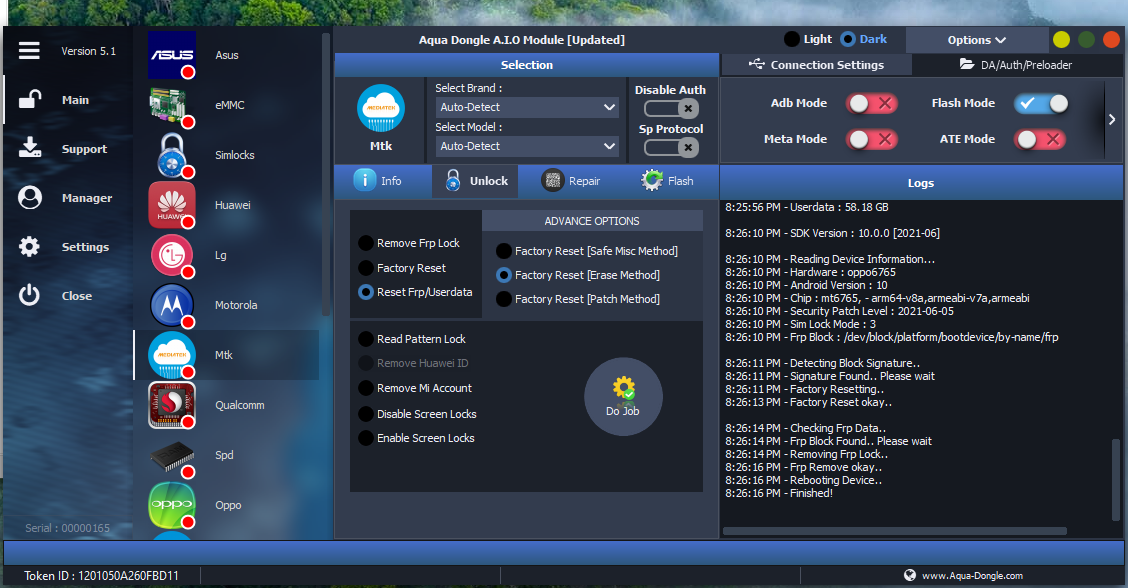Open the DA/Auth/Preloader tab
This screenshot has height=588, width=1128.
pyautogui.click(x=1016, y=65)
